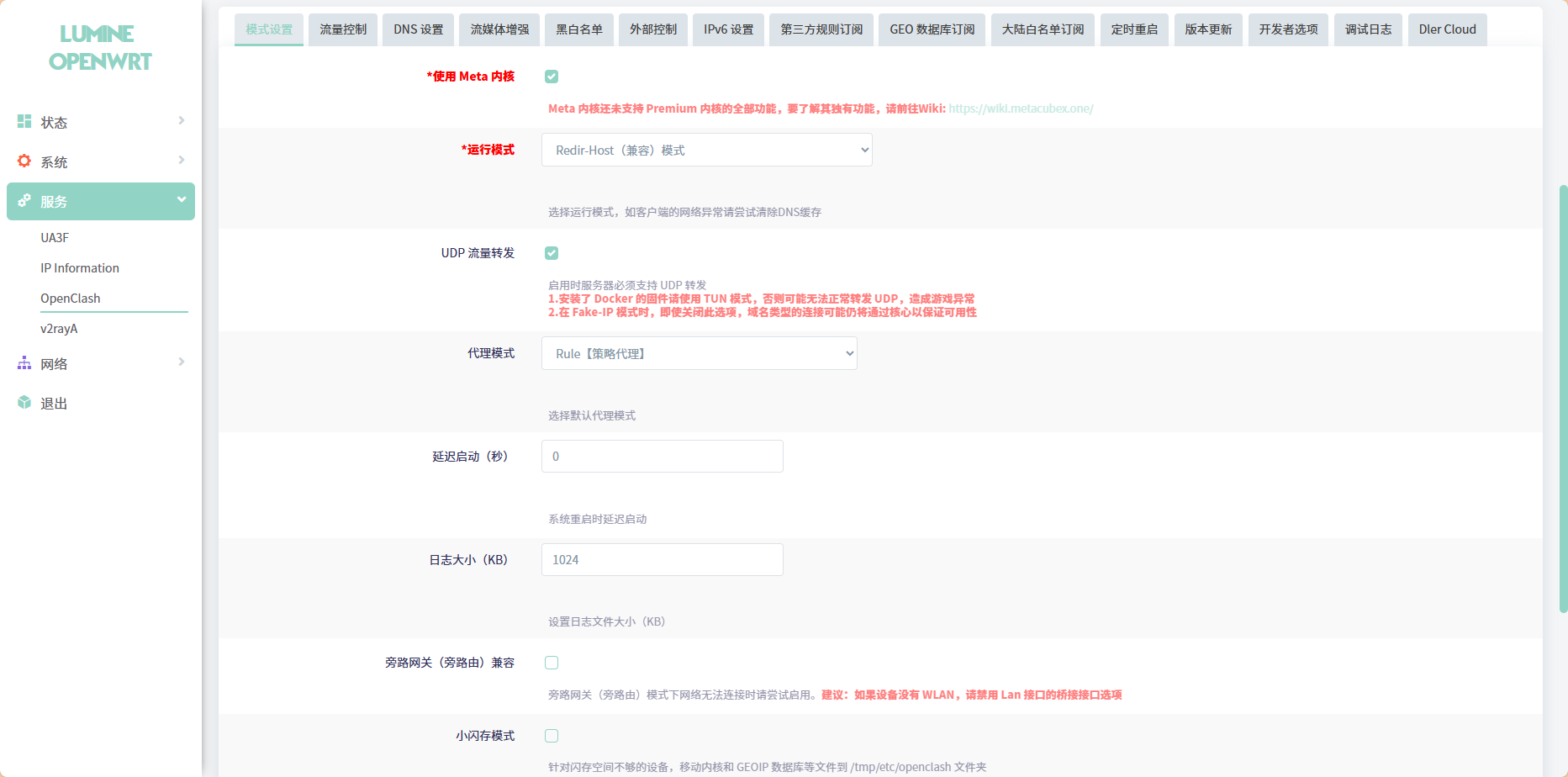Disable the UDP 流量转发 checkbox
1568x777 pixels.
552,253
